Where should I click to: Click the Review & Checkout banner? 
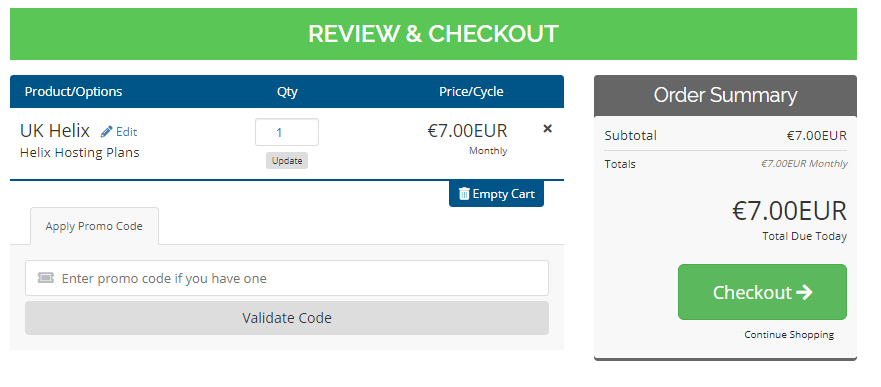pos(433,34)
